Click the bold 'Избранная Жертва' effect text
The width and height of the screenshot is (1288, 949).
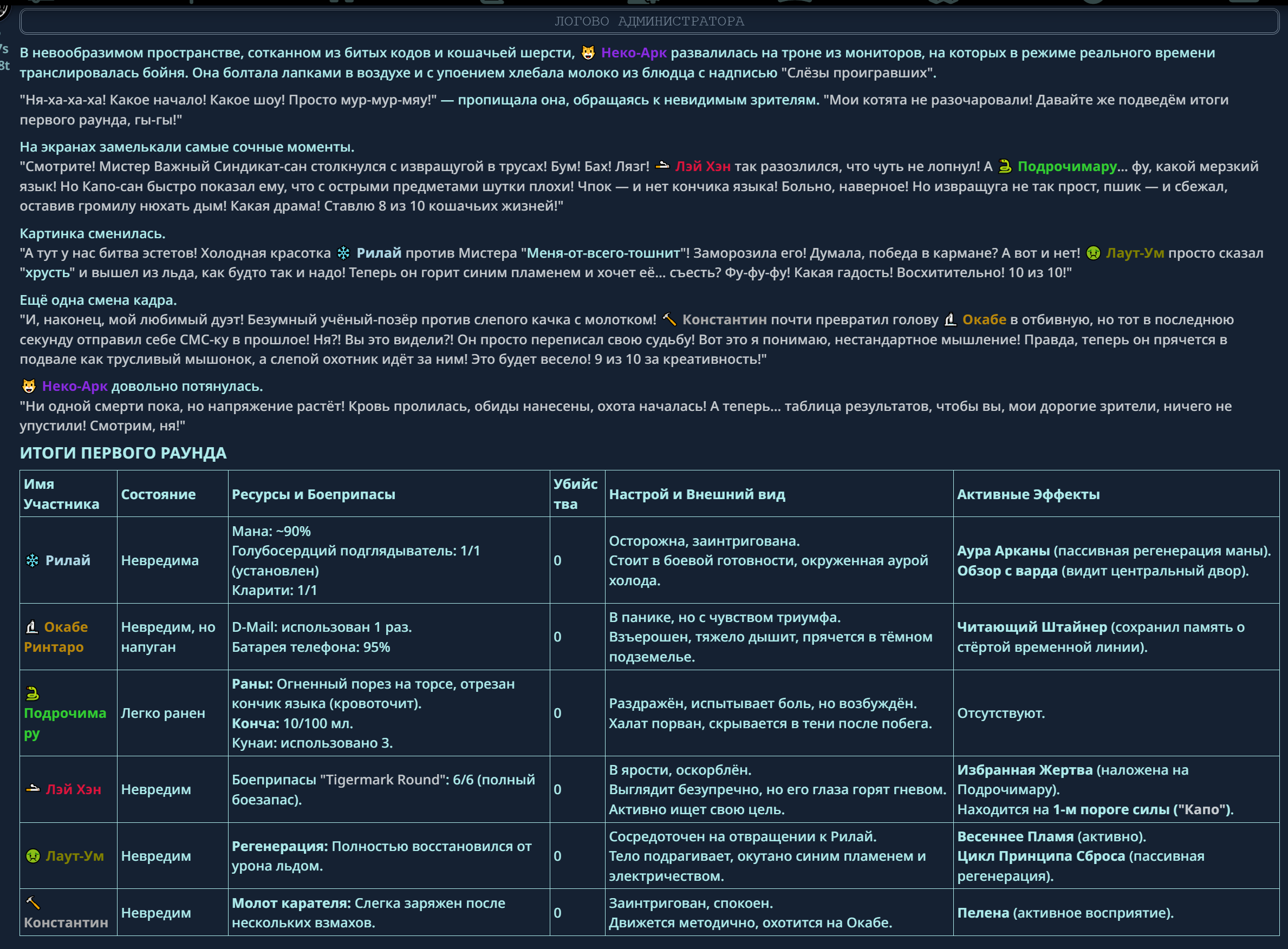tap(1024, 770)
